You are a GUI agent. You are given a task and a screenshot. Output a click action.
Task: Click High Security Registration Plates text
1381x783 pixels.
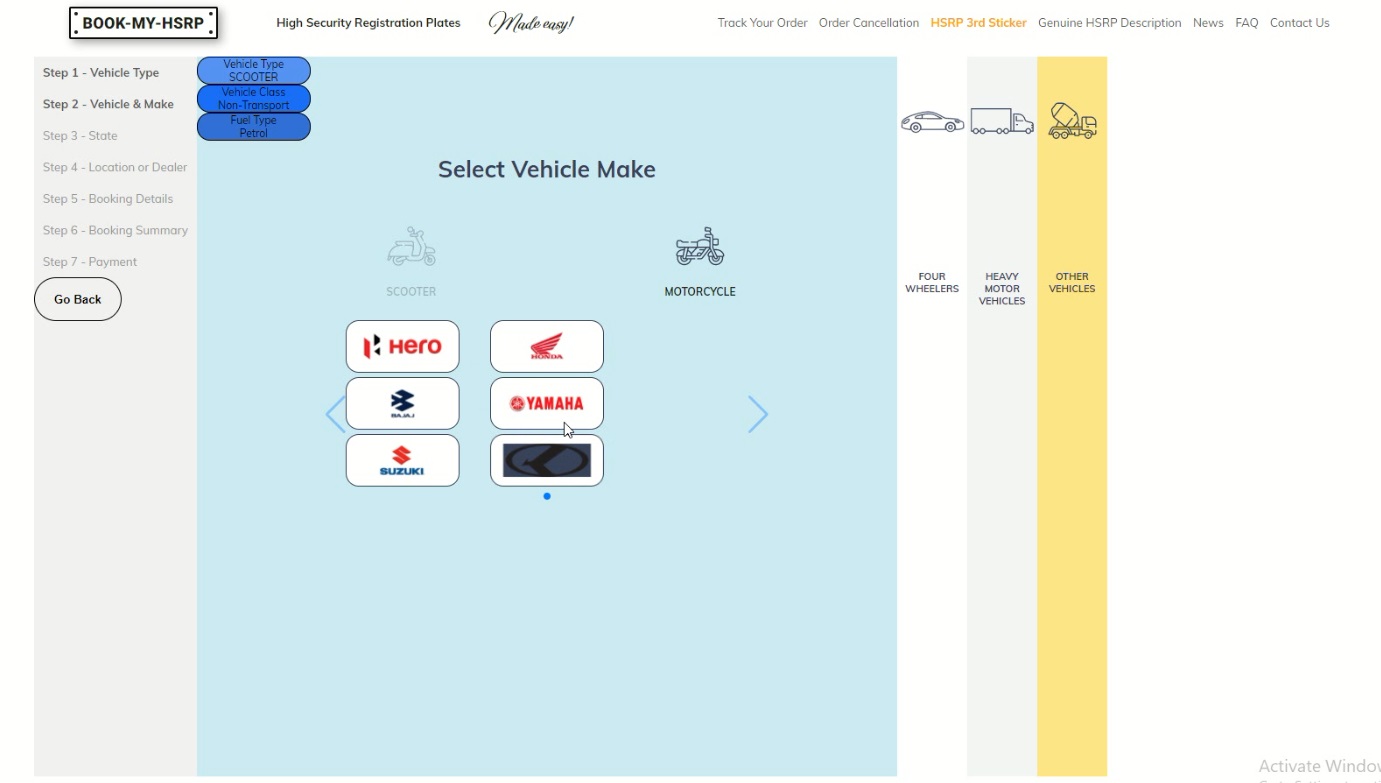point(368,23)
